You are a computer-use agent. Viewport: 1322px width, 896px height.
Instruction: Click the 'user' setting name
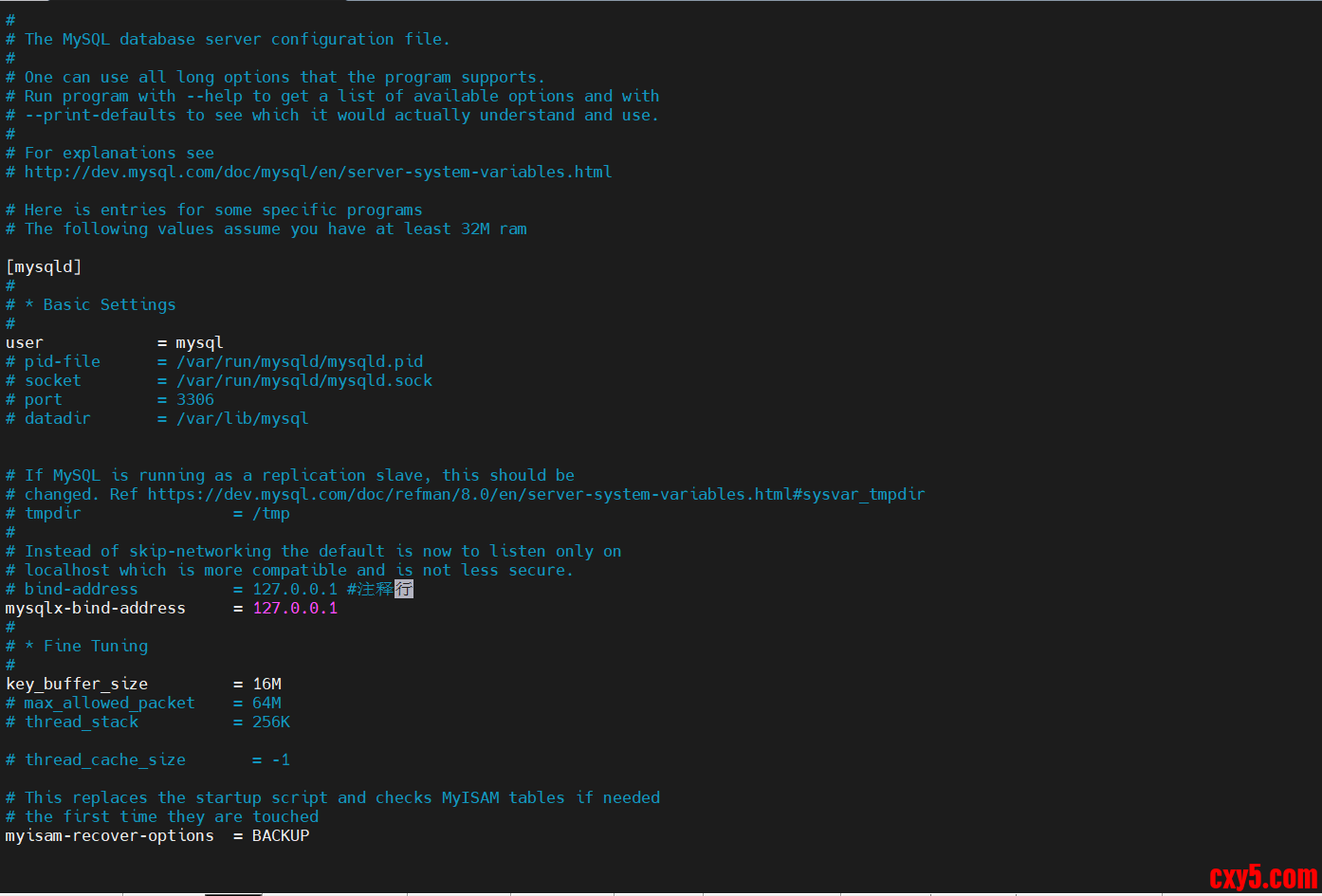pyautogui.click(x=25, y=342)
